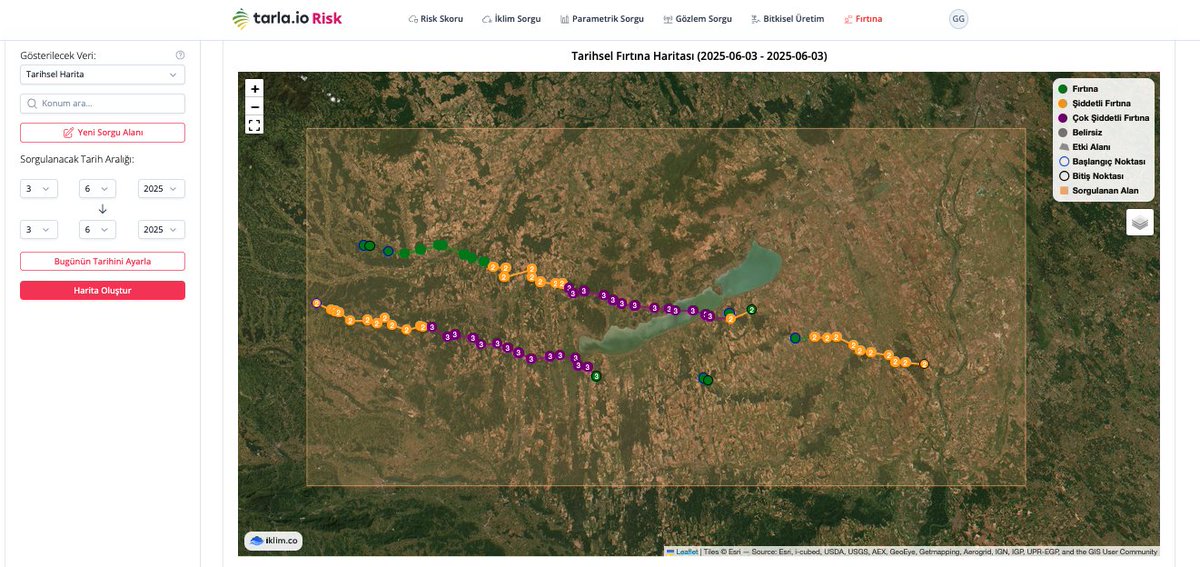Open the map layers control
This screenshot has height=567, width=1200.
click(1140, 222)
